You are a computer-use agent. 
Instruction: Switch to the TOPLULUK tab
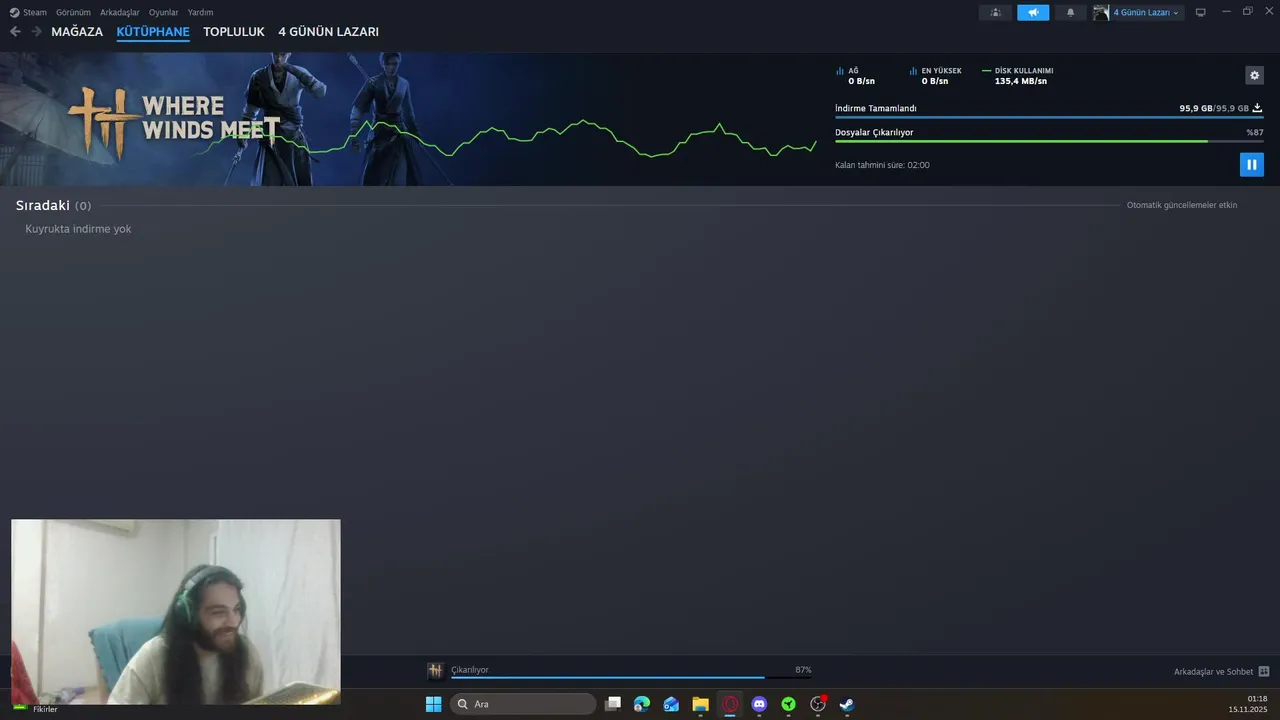234,32
